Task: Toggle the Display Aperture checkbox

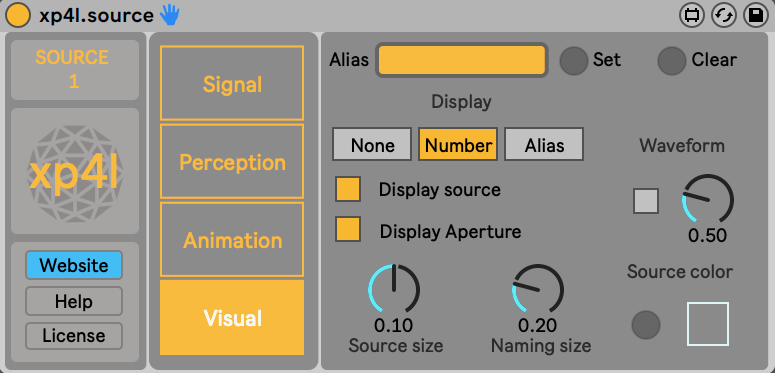Action: 348,229
